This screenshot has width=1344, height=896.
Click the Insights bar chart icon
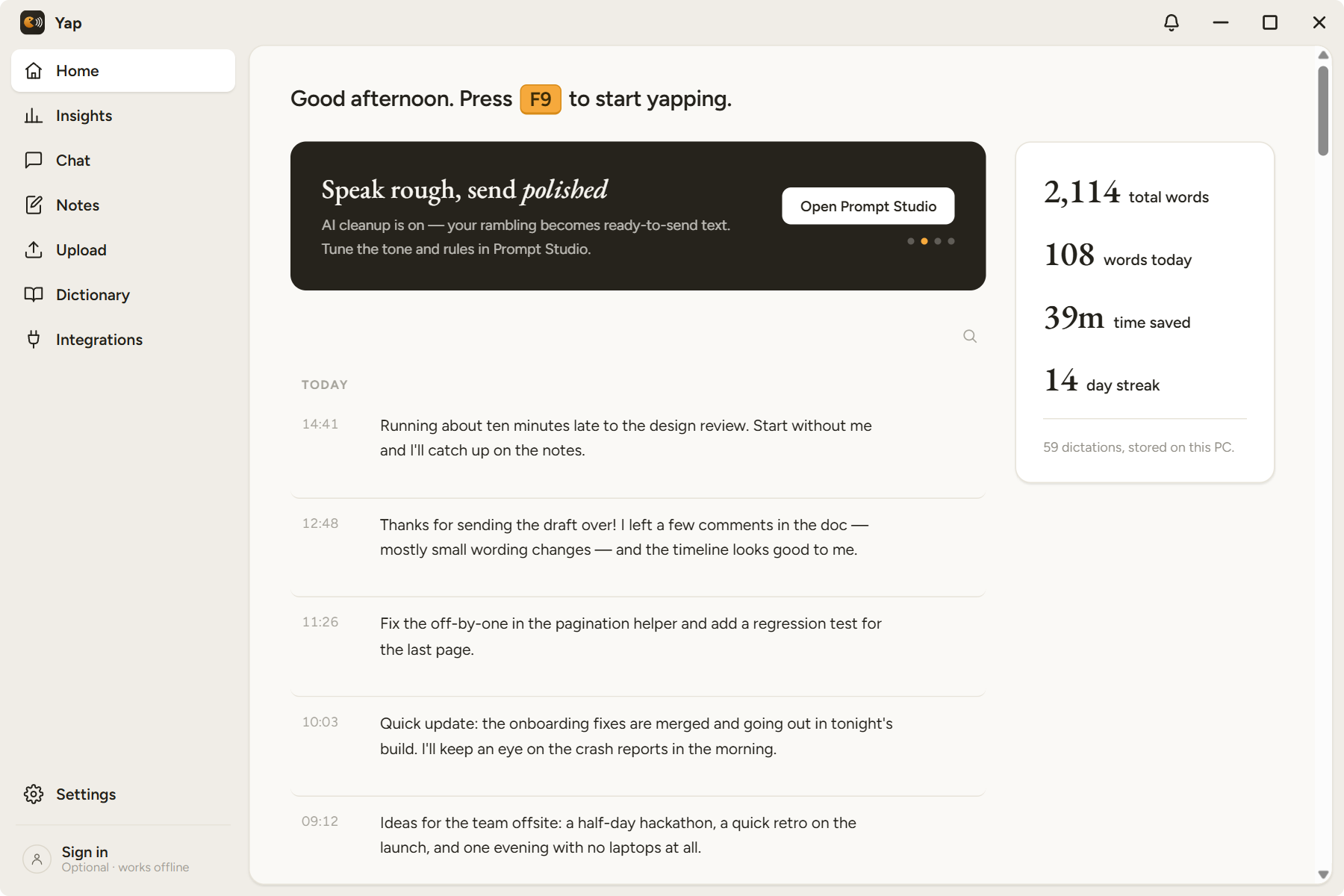34,116
